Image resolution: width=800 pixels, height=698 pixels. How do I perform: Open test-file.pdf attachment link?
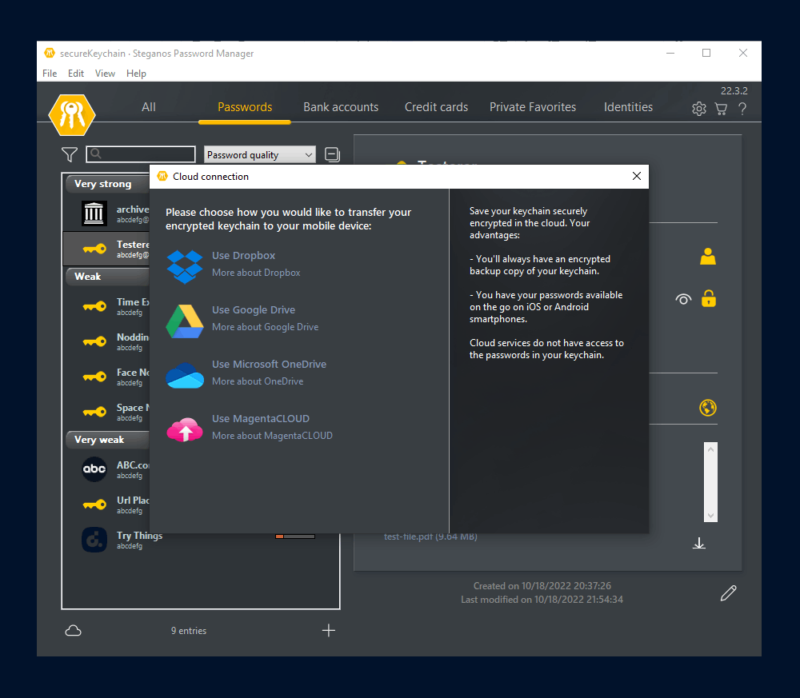pyautogui.click(x=431, y=537)
